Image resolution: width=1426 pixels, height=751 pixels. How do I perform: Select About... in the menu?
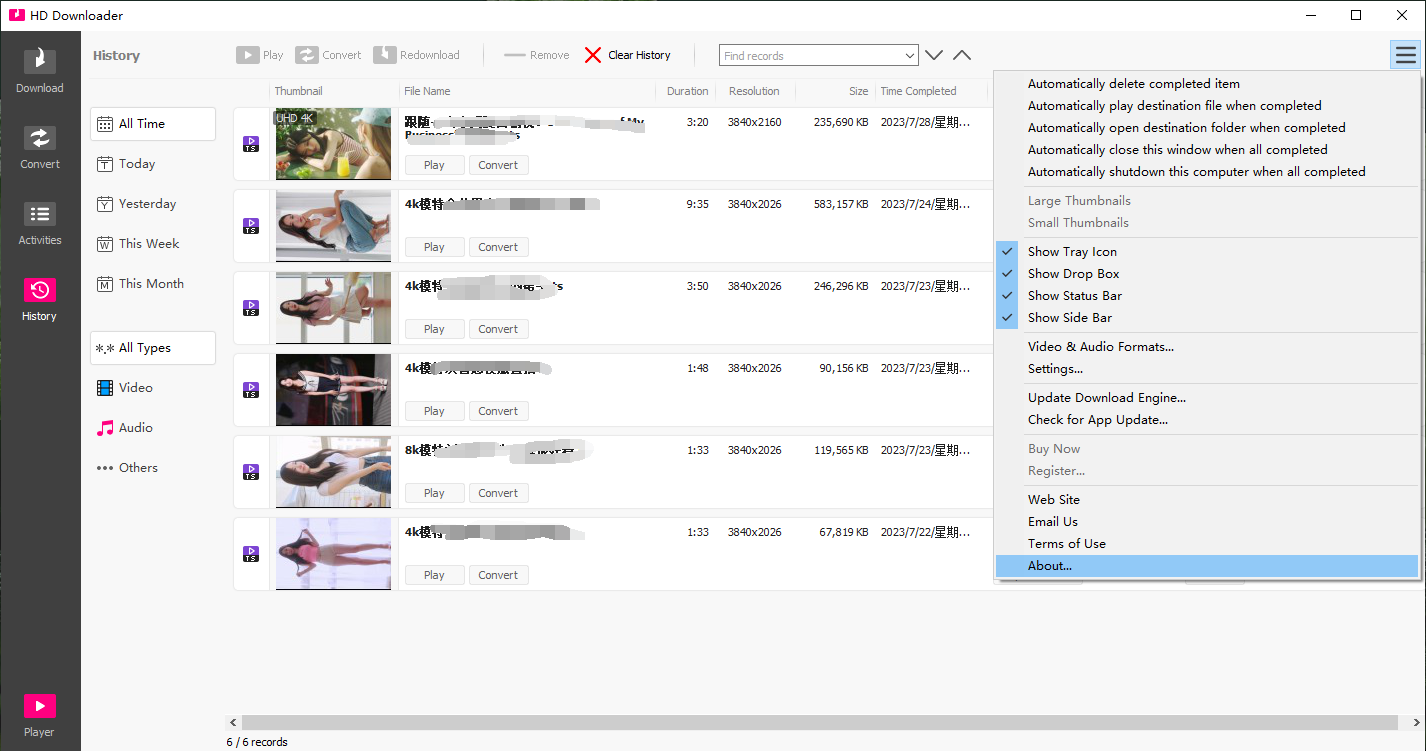coord(1049,566)
